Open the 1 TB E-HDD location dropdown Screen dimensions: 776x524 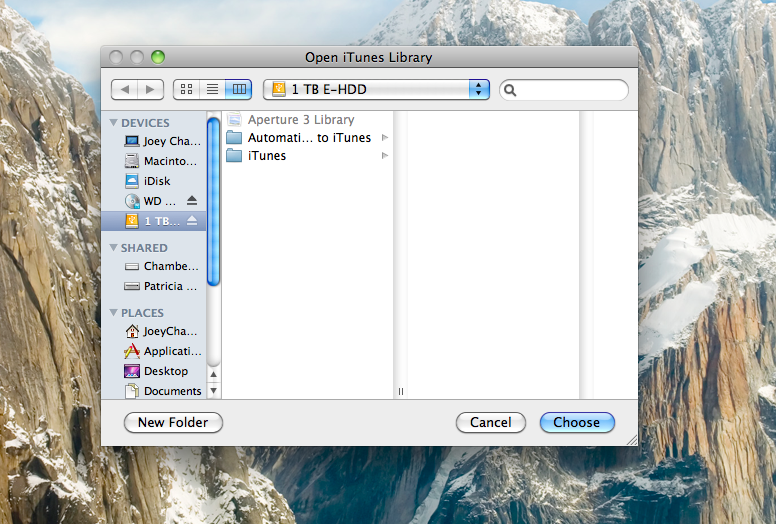(376, 90)
